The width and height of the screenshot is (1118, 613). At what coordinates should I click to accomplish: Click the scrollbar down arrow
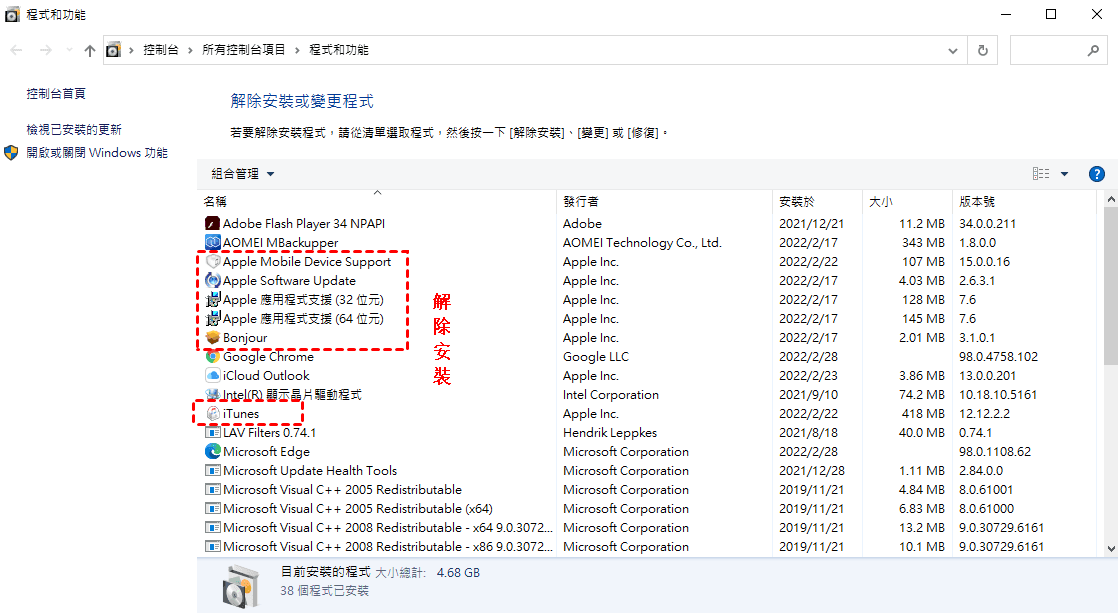[1111, 549]
